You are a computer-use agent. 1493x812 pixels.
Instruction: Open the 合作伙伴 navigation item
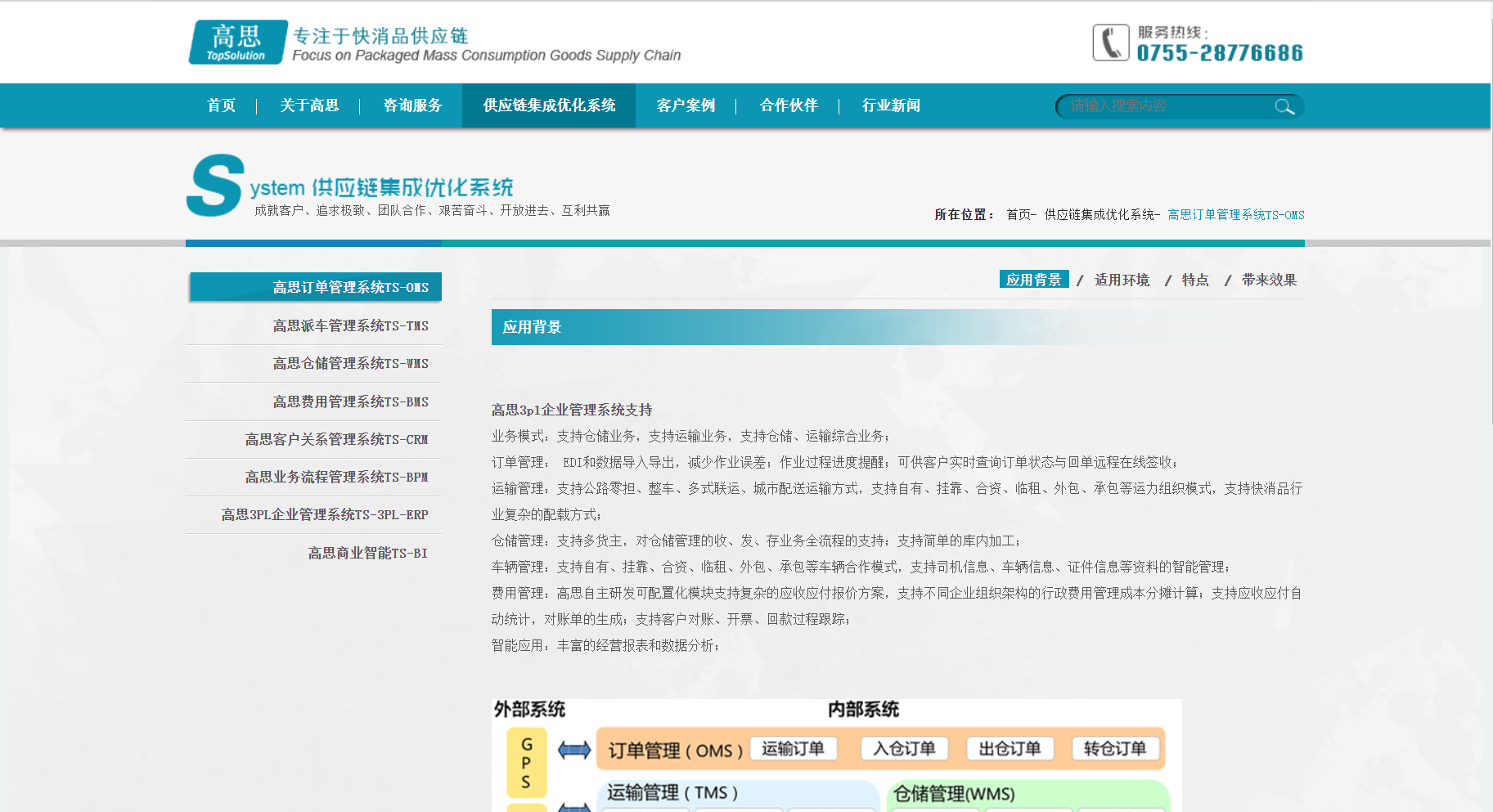click(789, 105)
